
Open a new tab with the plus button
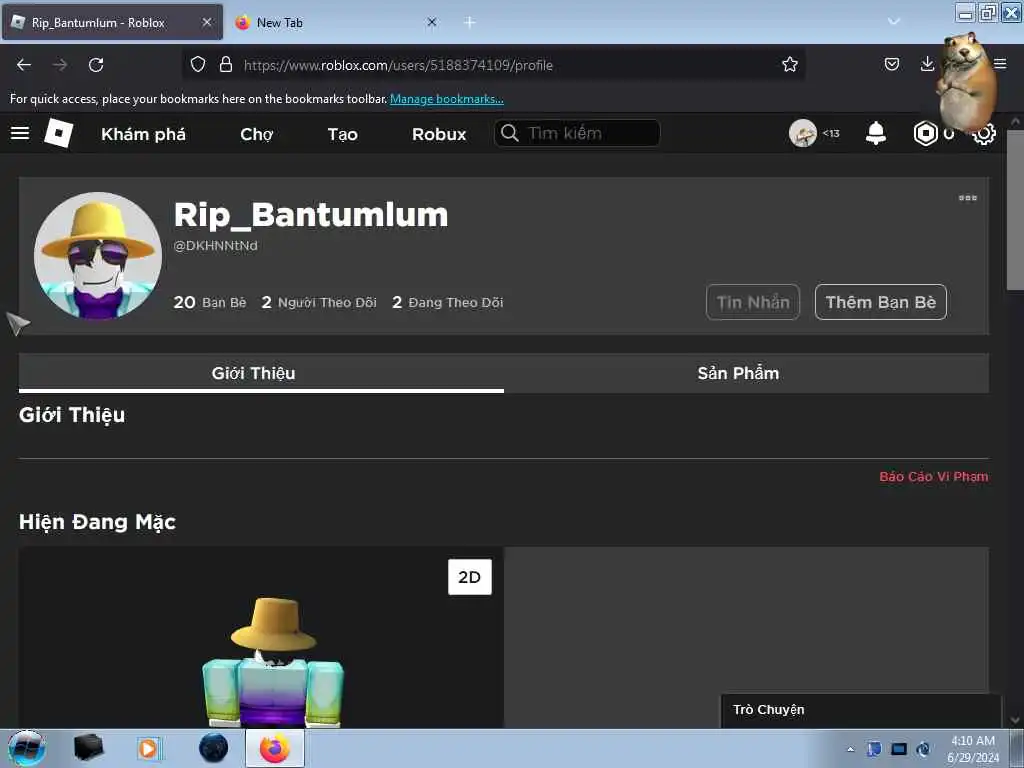pyautogui.click(x=470, y=22)
